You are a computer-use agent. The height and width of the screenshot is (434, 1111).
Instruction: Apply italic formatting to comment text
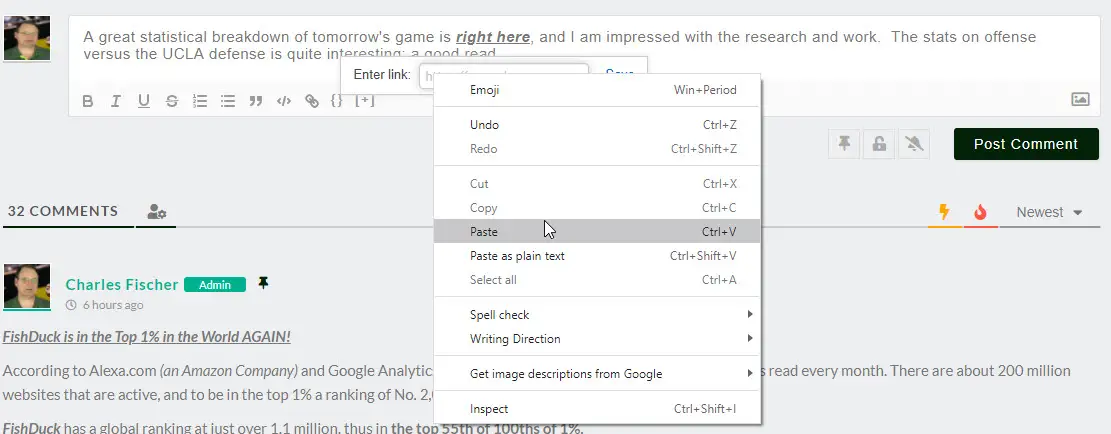[116, 101]
